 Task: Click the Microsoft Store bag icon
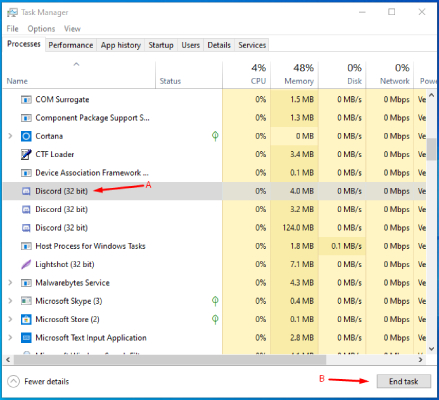click(x=26, y=319)
